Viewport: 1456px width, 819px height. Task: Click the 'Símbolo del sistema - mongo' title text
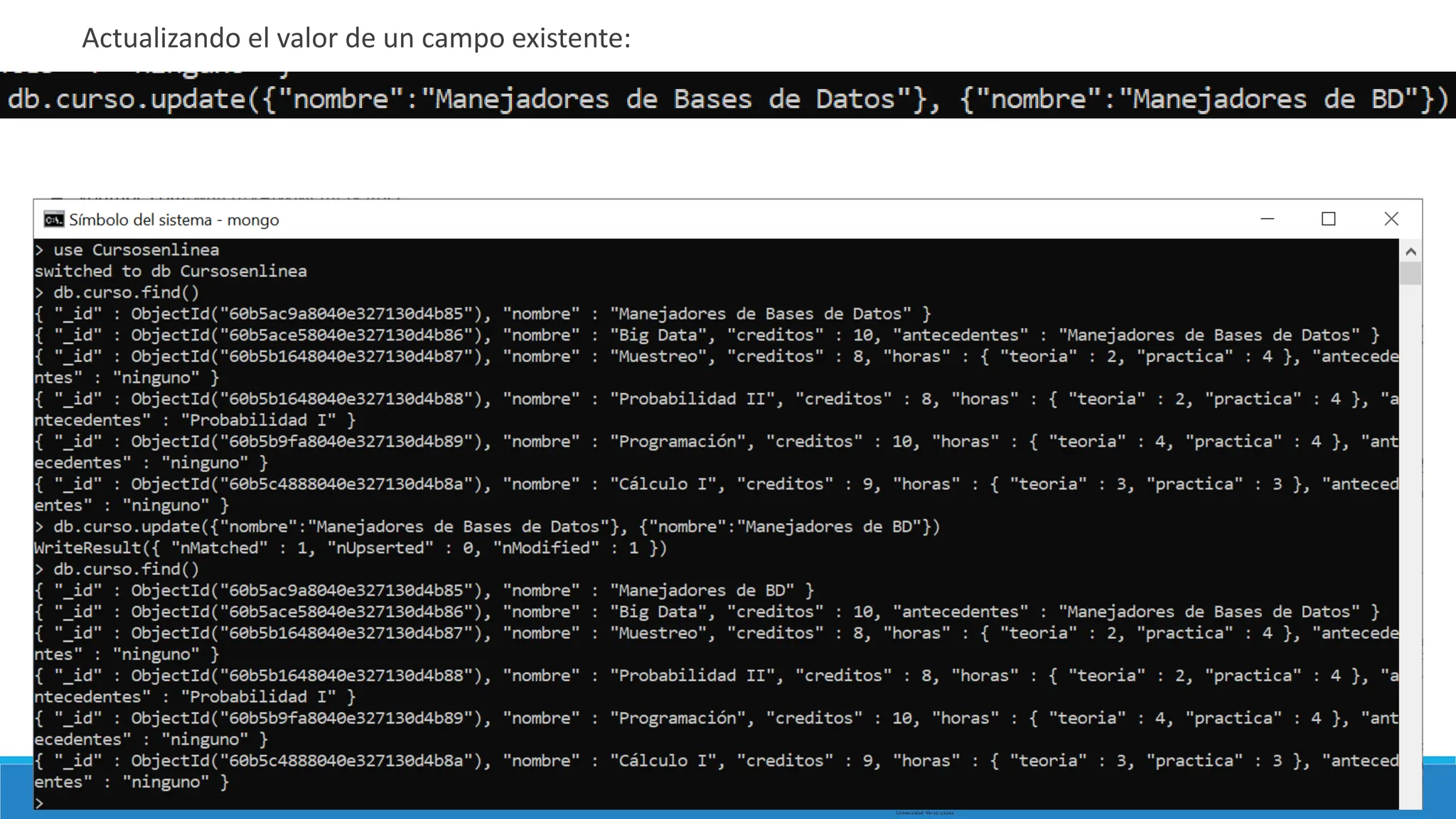tap(174, 220)
